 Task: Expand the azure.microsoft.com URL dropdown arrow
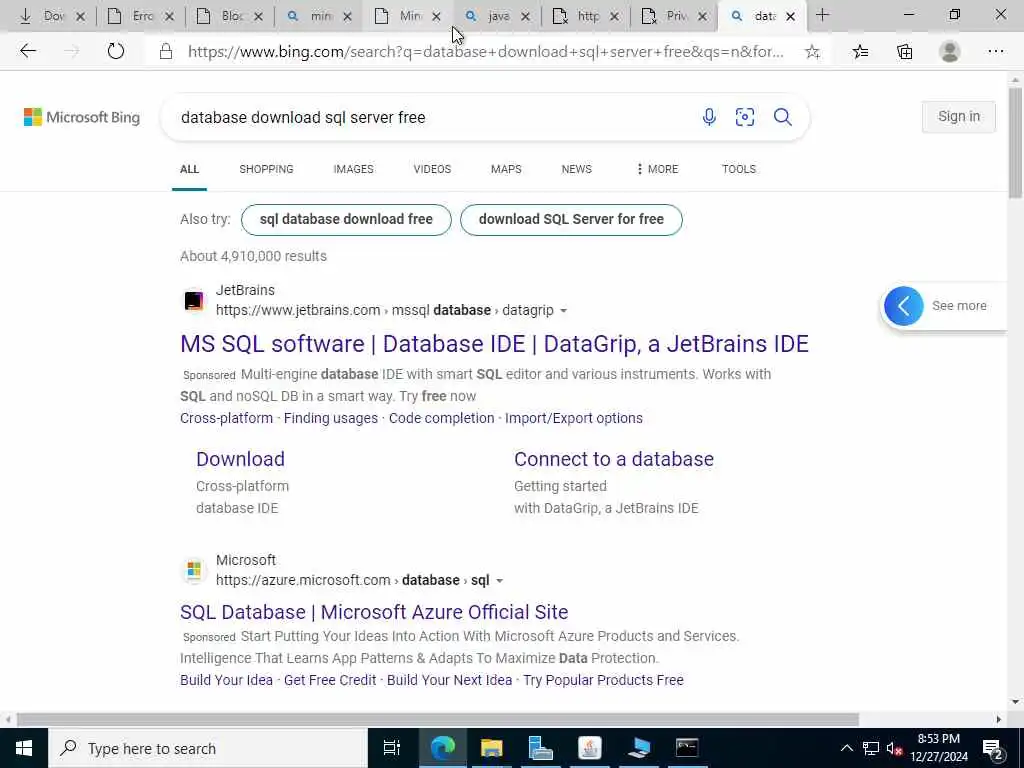(500, 581)
